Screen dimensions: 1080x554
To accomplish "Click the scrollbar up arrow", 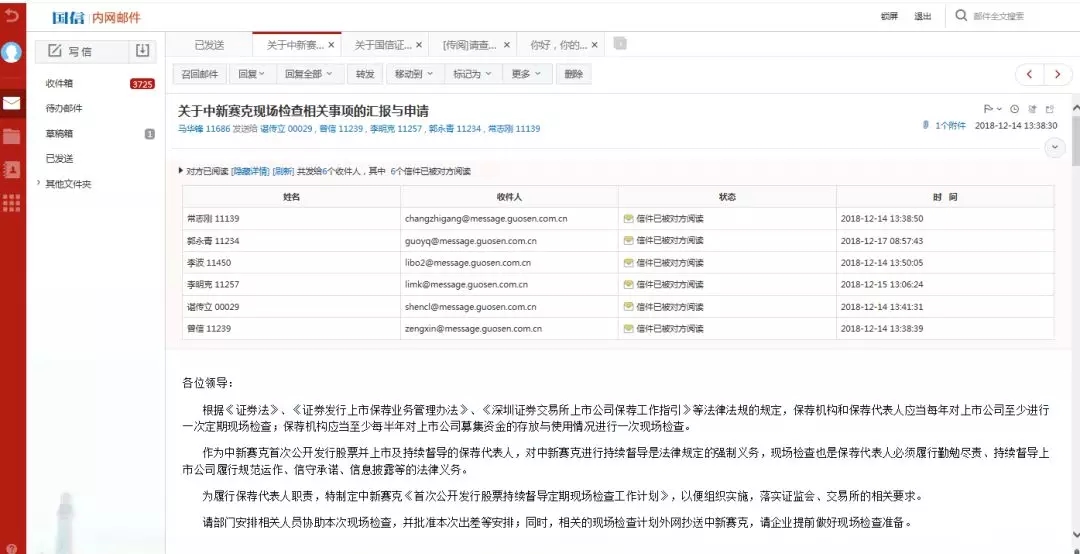I will pyautogui.click(x=1074, y=107).
